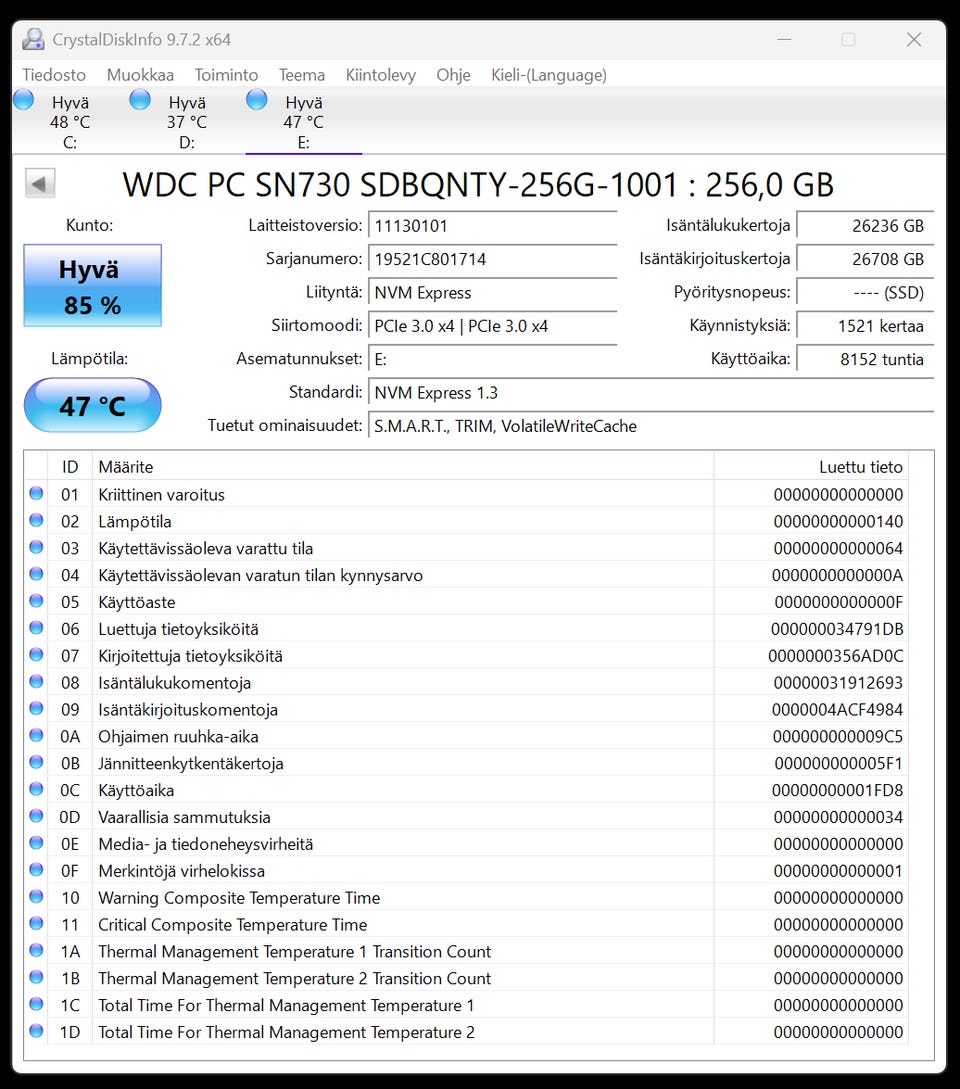Select drive D: status tab

pyautogui.click(x=186, y=122)
